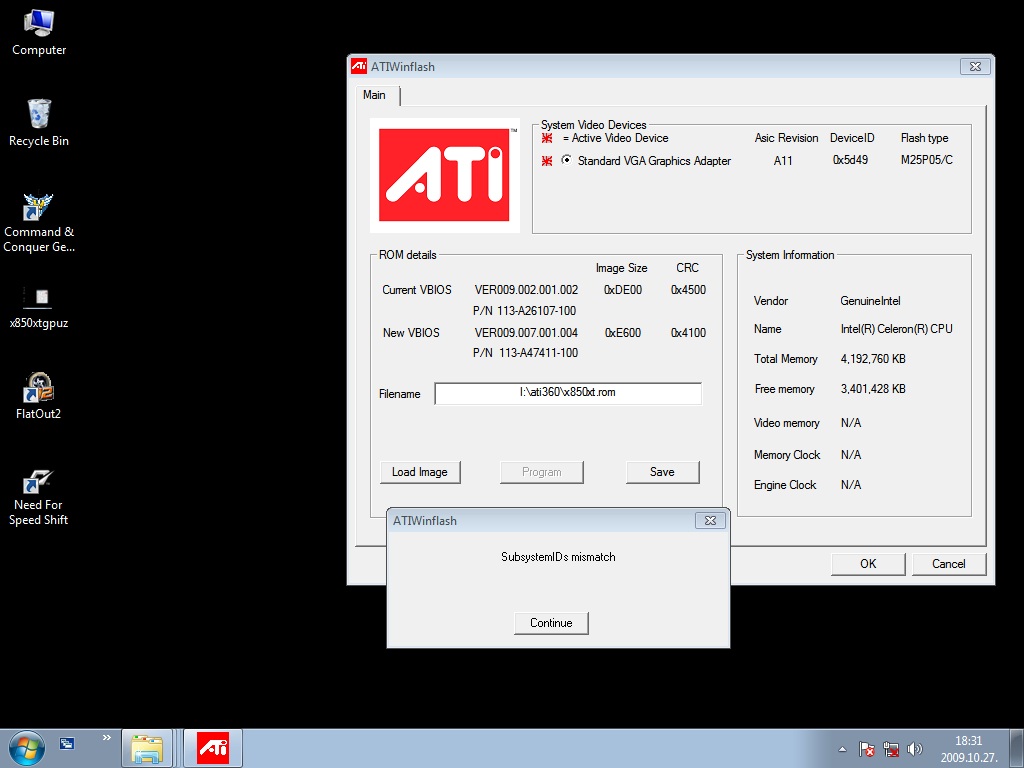Click Vendor value GenuineIntel

[871, 301]
